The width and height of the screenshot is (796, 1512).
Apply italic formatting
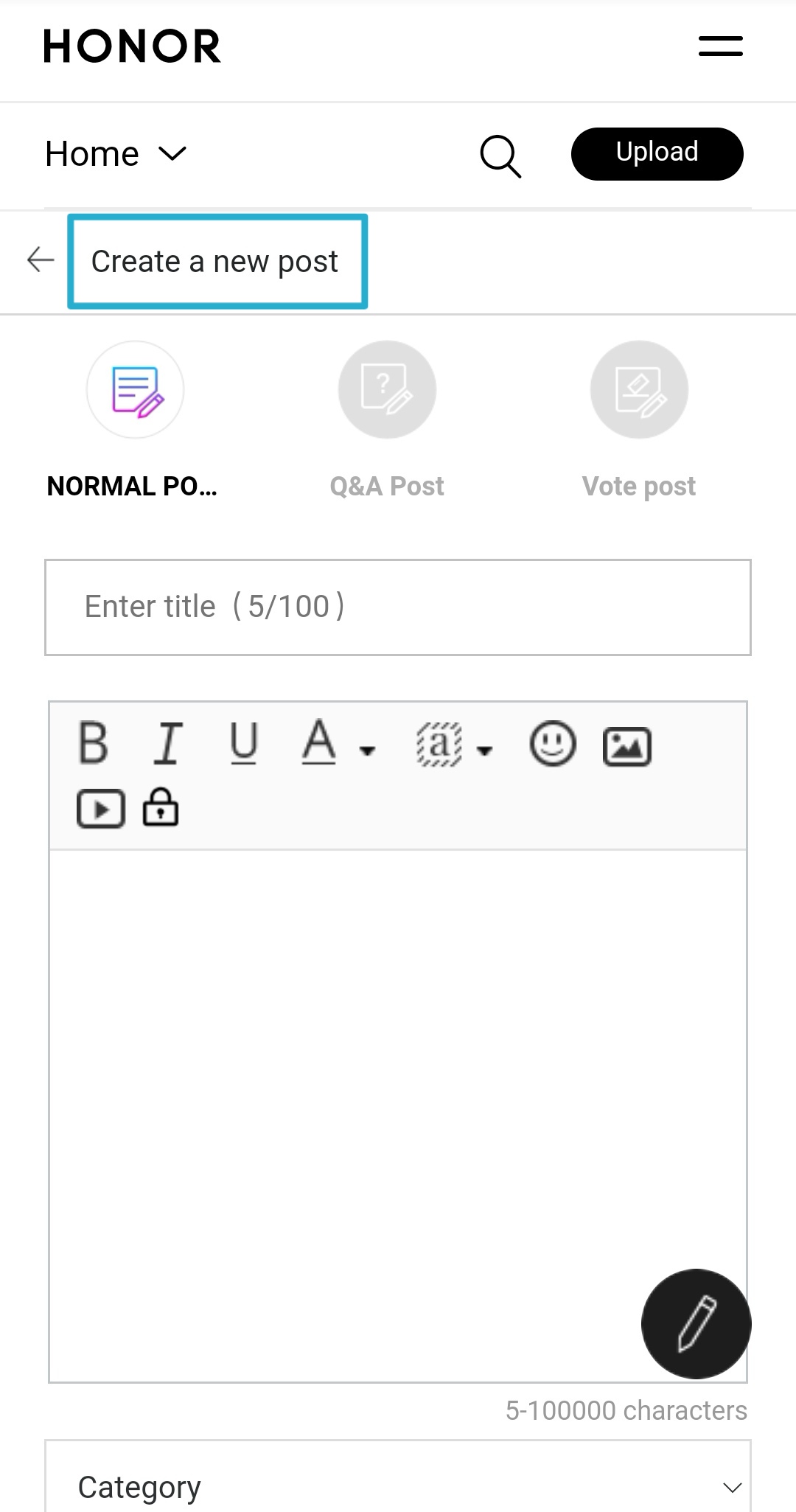point(168,743)
